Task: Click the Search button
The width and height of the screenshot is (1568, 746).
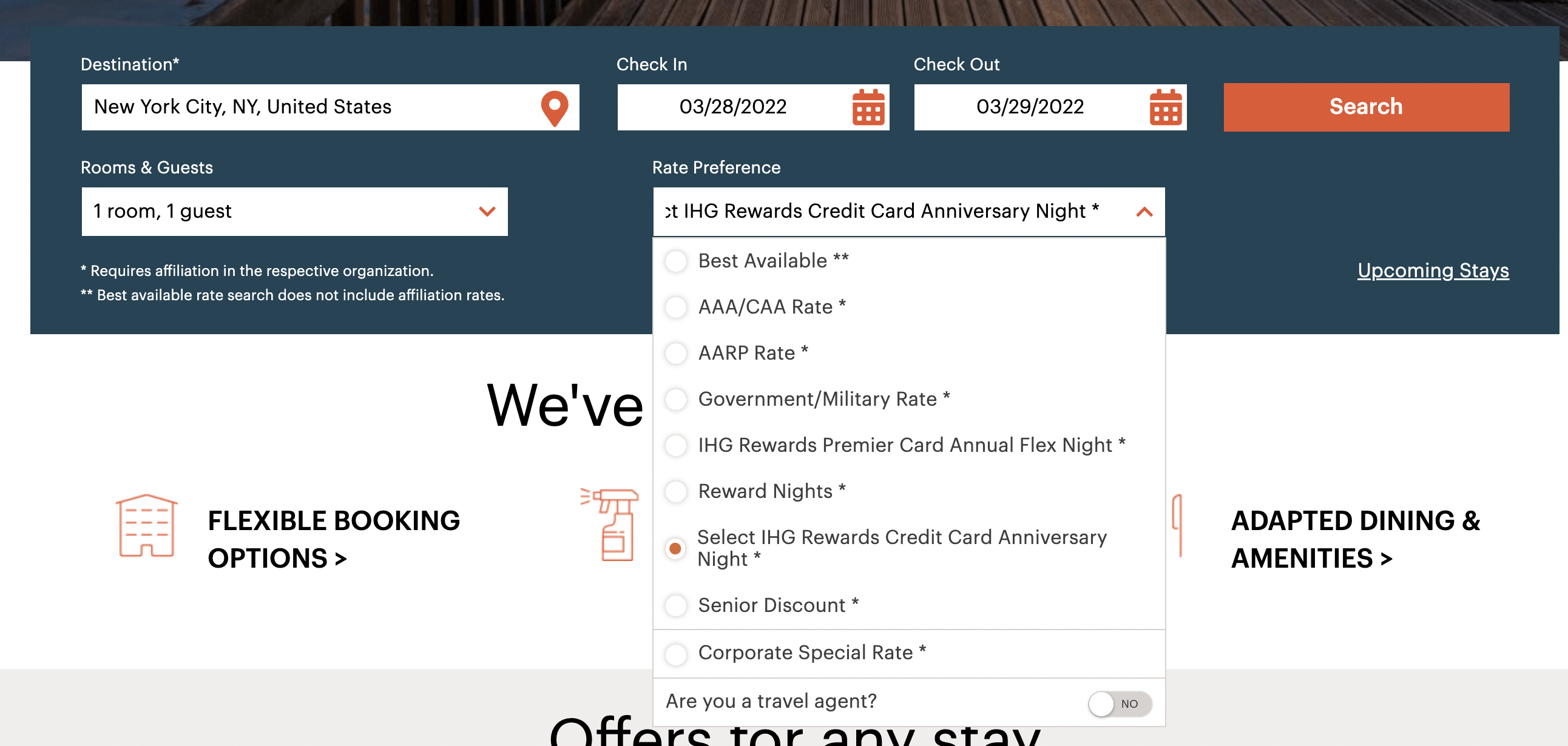Action: click(x=1365, y=107)
